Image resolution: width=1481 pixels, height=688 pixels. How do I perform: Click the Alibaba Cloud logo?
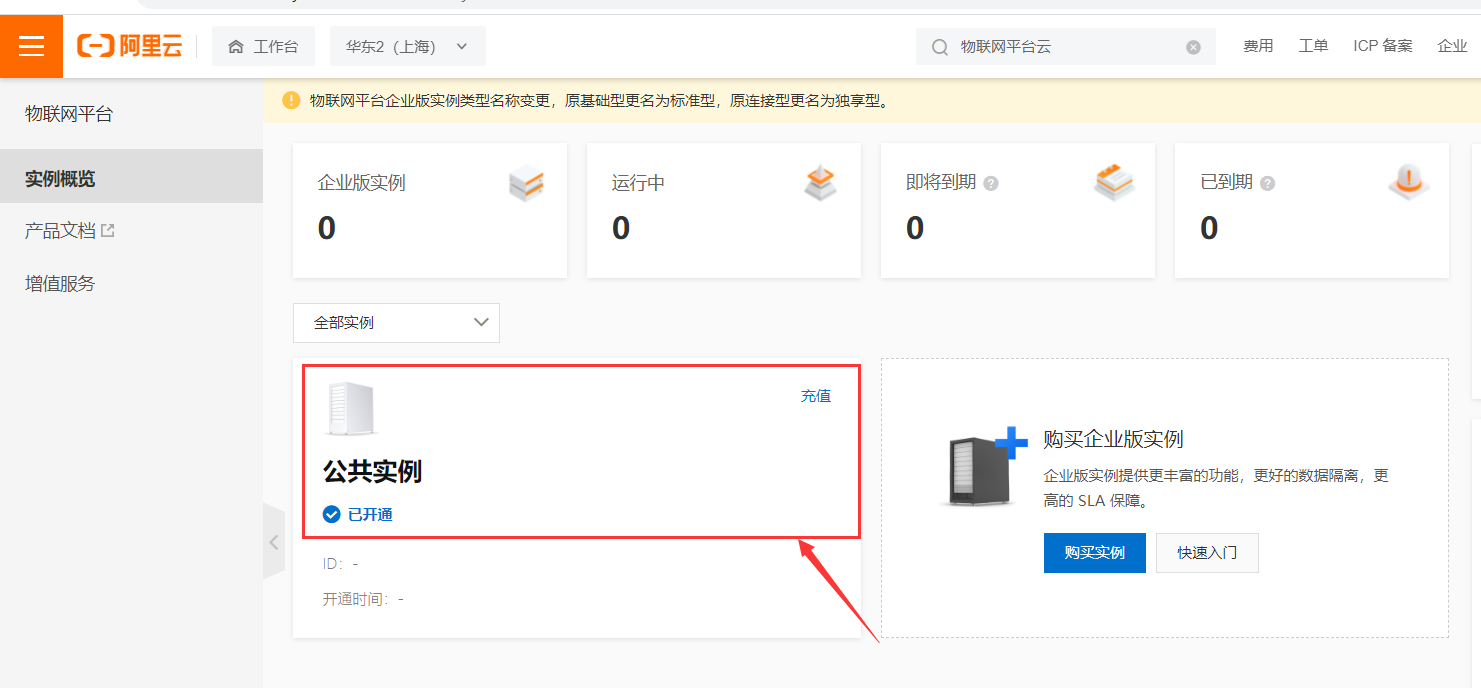pyautogui.click(x=129, y=46)
